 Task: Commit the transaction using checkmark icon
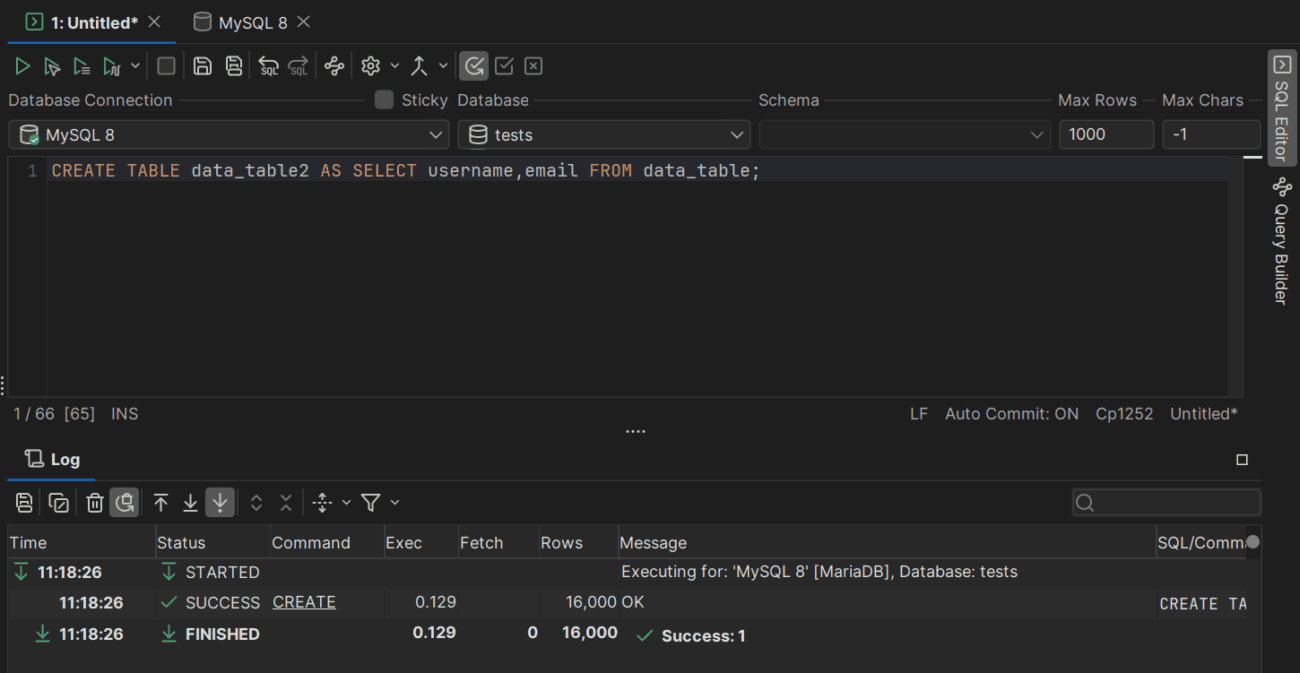[x=503, y=65]
